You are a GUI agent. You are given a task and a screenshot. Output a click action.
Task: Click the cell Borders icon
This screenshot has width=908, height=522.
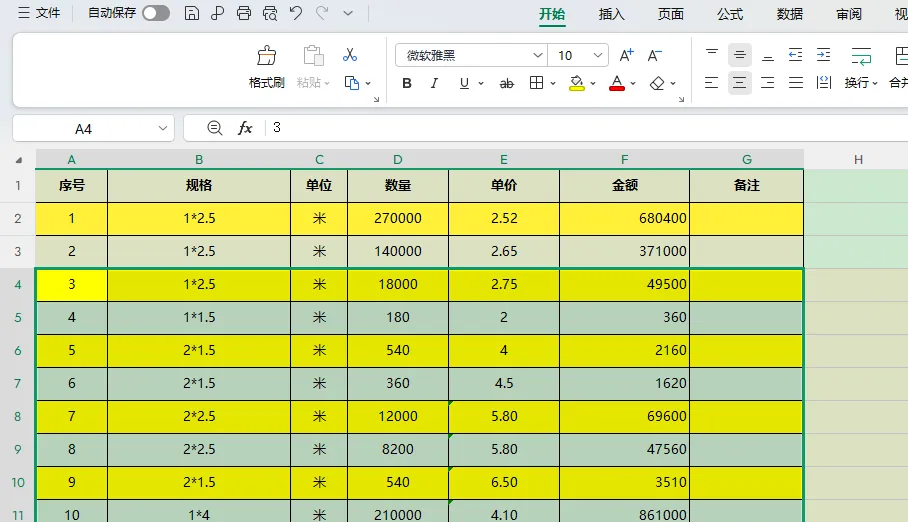(x=536, y=83)
